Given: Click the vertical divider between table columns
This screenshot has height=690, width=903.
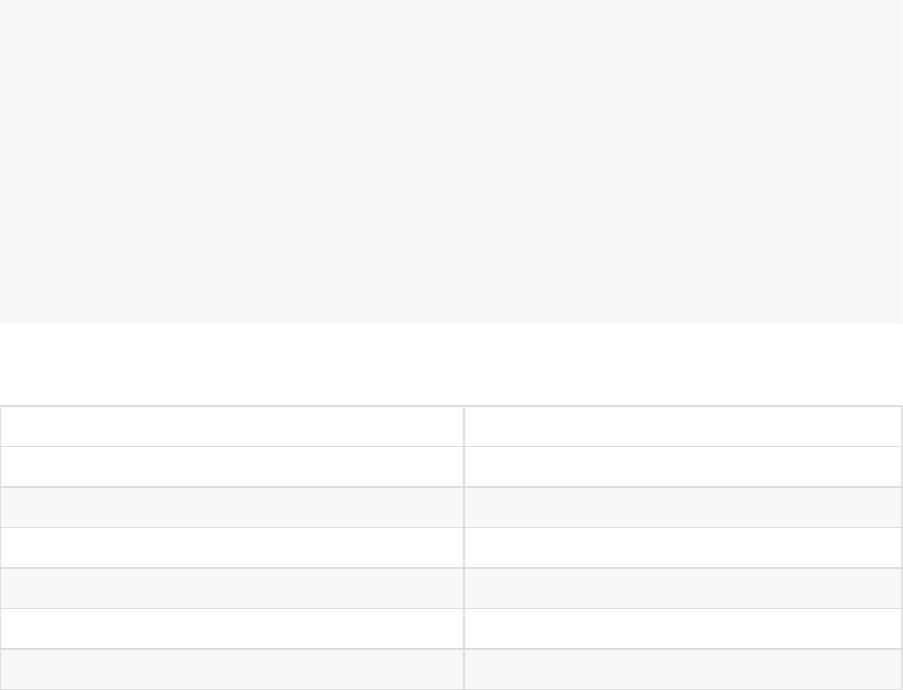Looking at the screenshot, I should pos(464,547).
